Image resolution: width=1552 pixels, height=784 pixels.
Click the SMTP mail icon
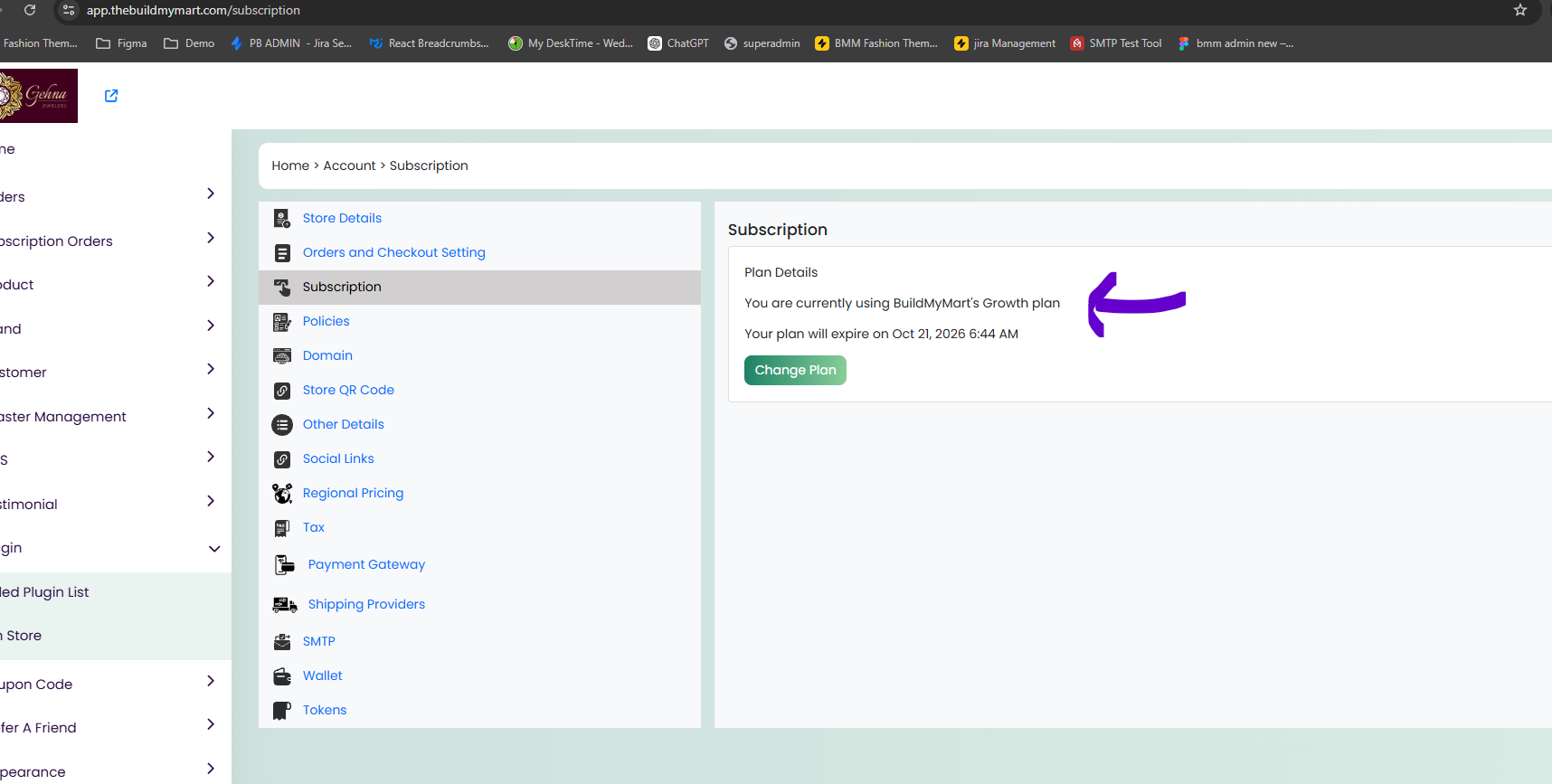click(x=282, y=641)
